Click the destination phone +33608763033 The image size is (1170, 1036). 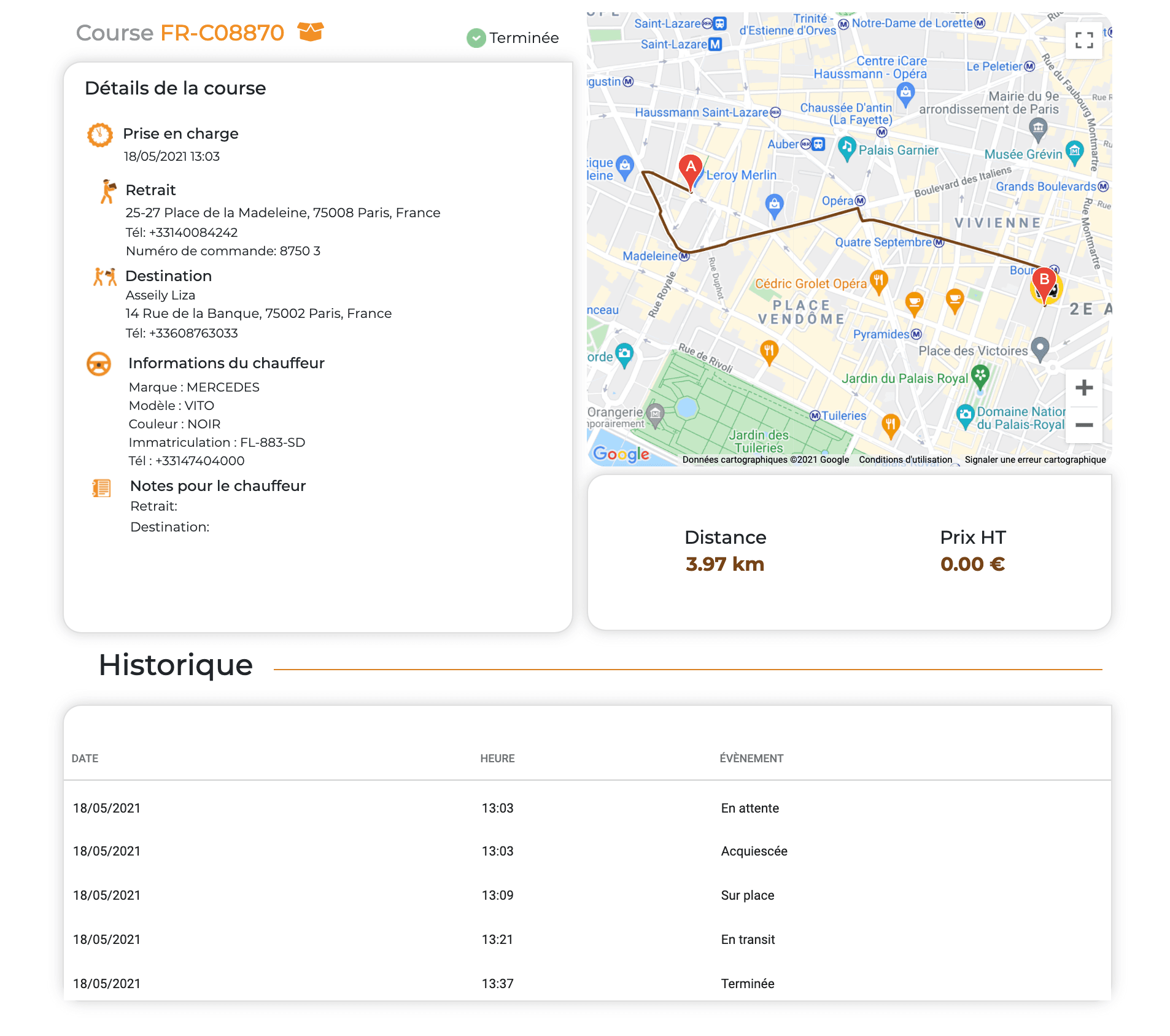(193, 333)
